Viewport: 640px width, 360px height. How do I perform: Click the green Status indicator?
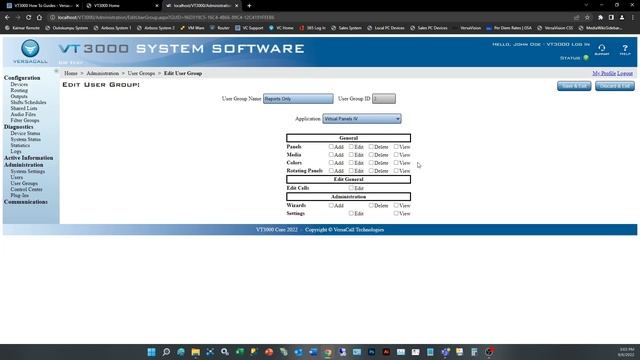tap(586, 58)
